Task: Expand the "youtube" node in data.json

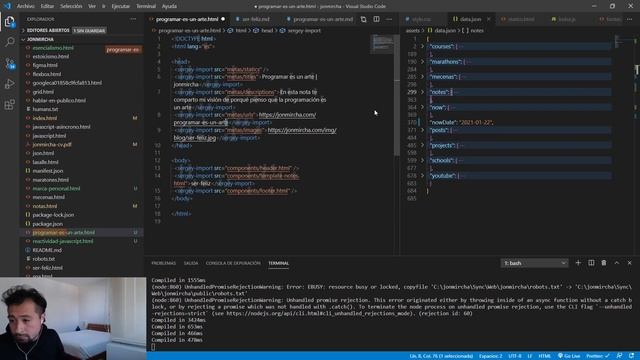Action: pos(422,176)
